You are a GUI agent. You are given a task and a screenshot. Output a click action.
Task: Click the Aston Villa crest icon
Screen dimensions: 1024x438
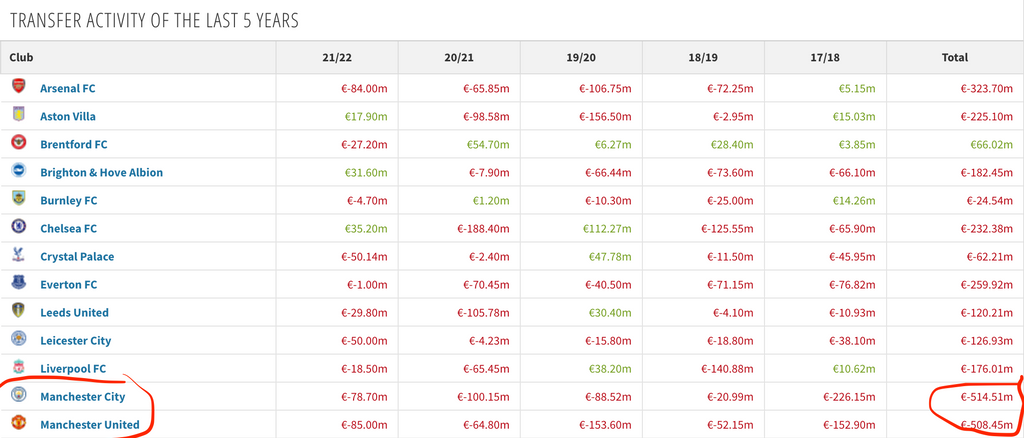(x=18, y=116)
